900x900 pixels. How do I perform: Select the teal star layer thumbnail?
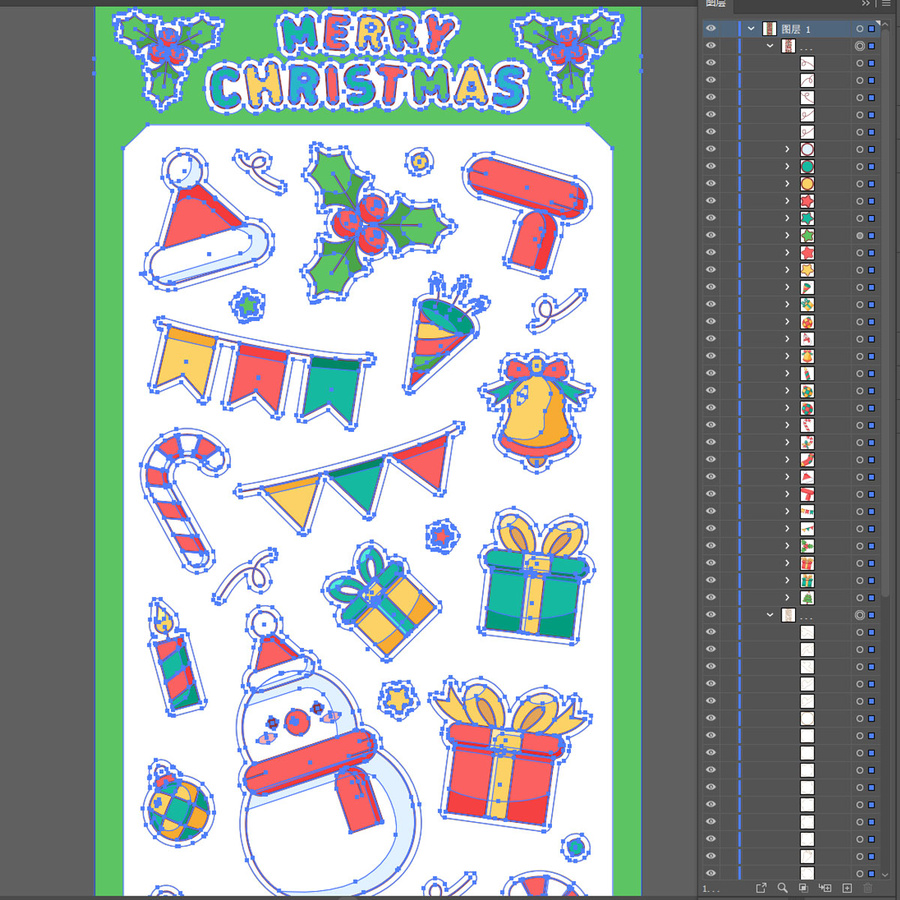click(807, 218)
